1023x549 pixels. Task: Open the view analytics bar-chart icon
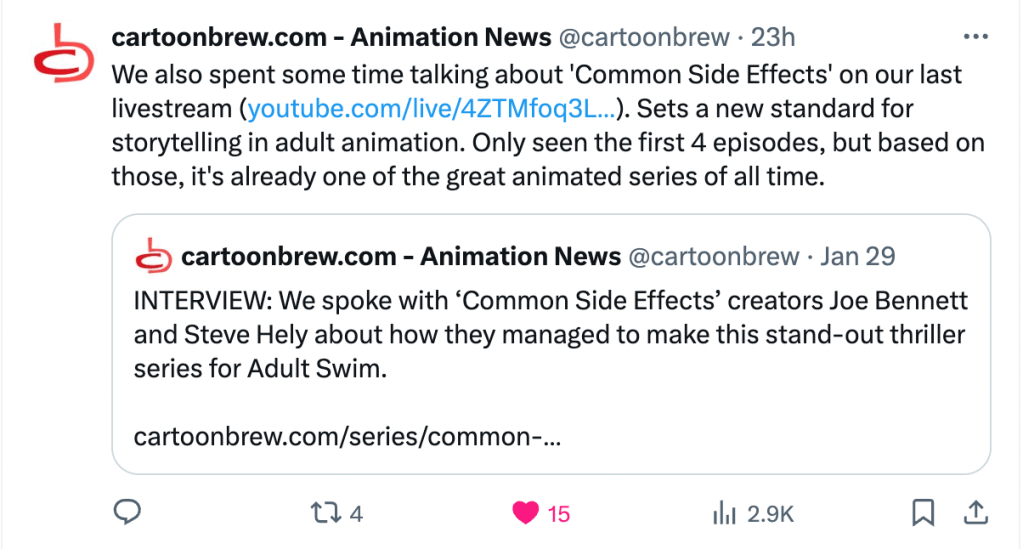[x=723, y=514]
